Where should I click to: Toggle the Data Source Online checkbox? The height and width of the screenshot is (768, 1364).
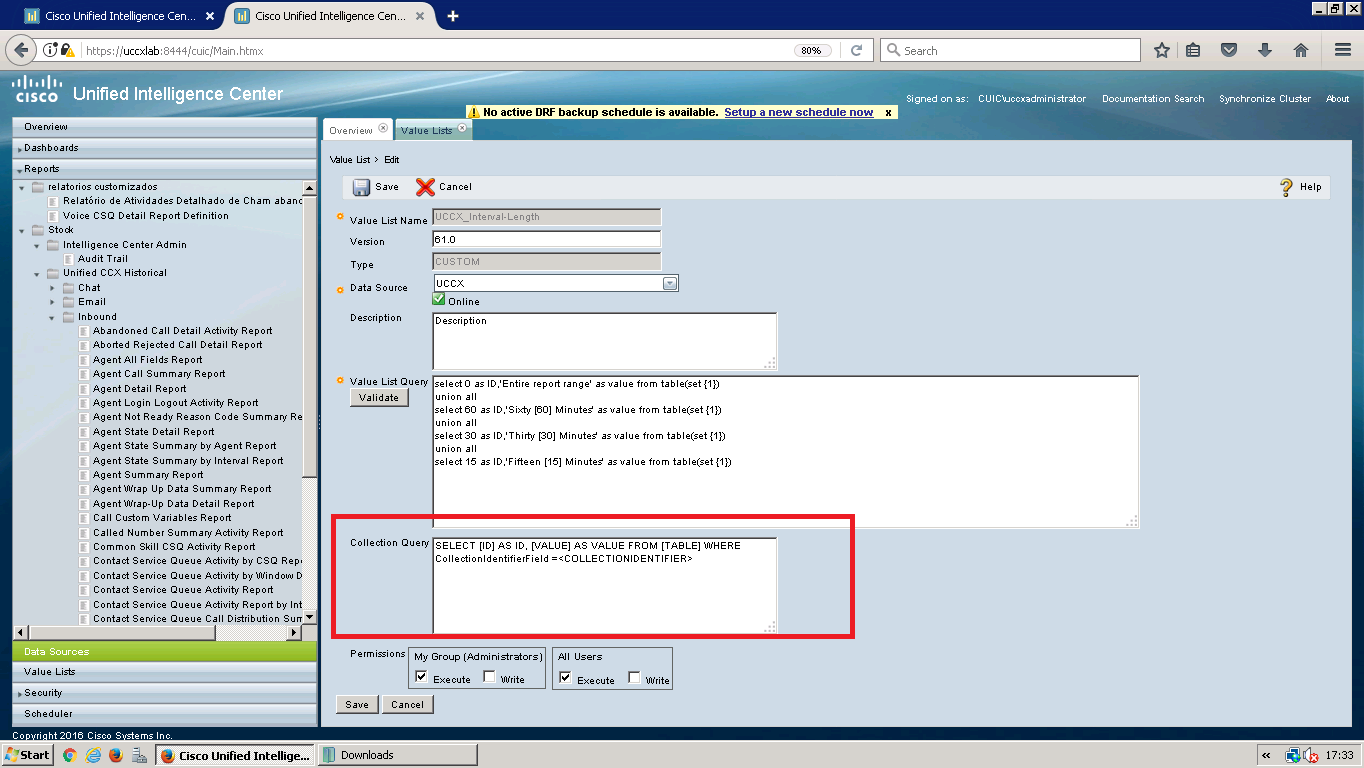point(439,299)
